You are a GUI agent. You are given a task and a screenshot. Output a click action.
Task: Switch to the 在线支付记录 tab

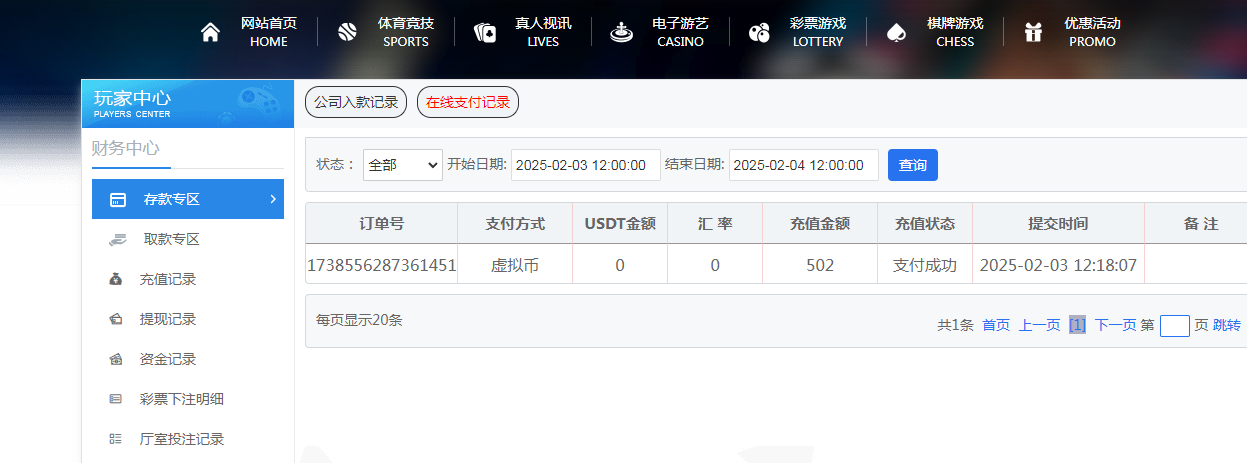pyautogui.click(x=468, y=102)
